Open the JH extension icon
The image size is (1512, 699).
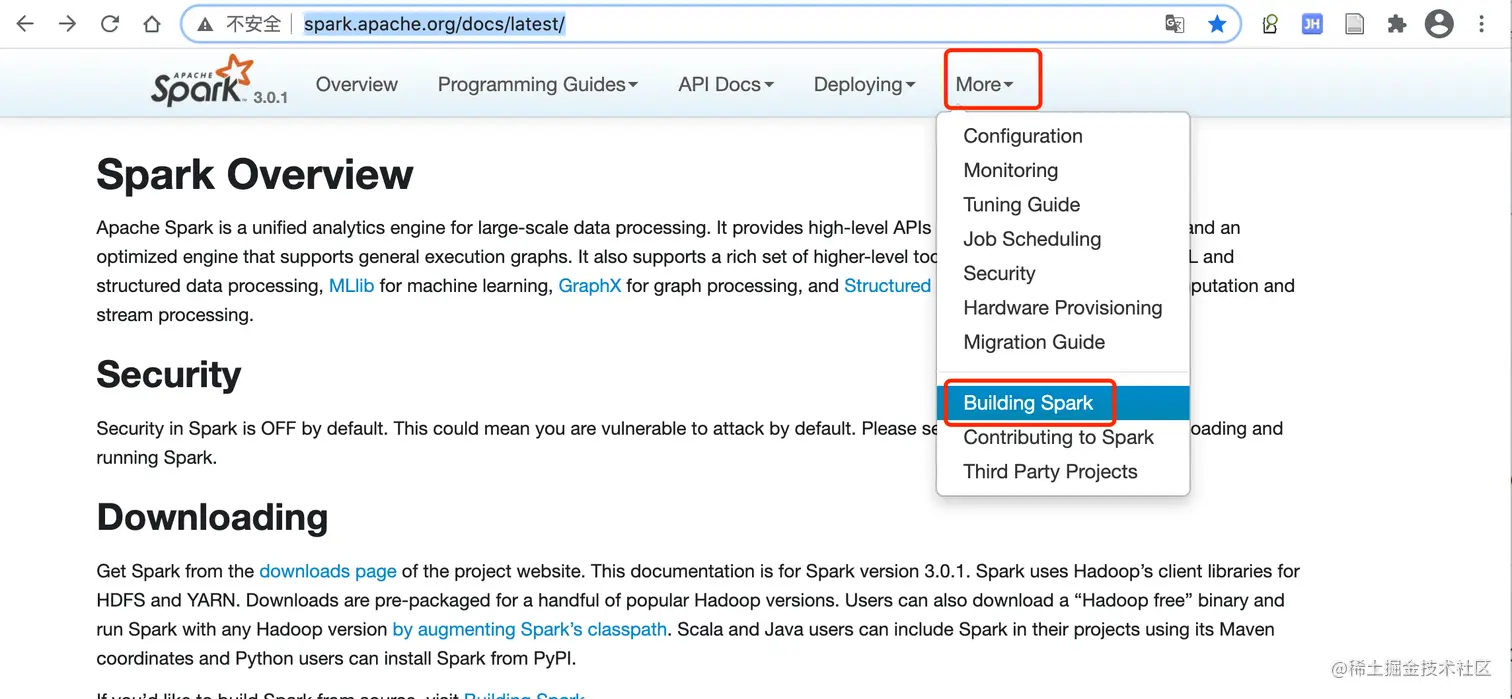tap(1312, 24)
